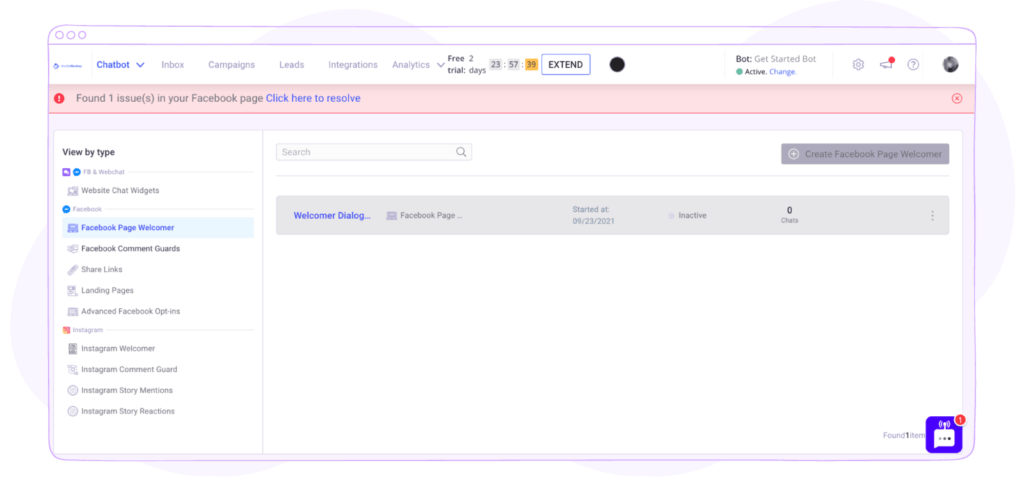Select Facebook Comment Guards in sidebar
This screenshot has height=486, width=1024.
[x=131, y=248]
